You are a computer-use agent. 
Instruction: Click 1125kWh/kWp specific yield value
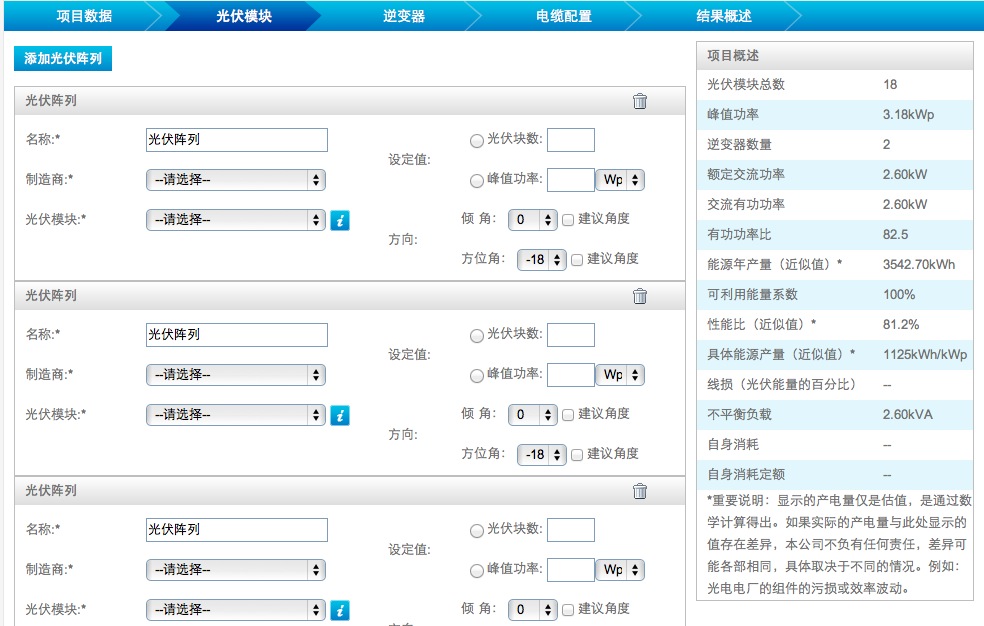click(925, 354)
